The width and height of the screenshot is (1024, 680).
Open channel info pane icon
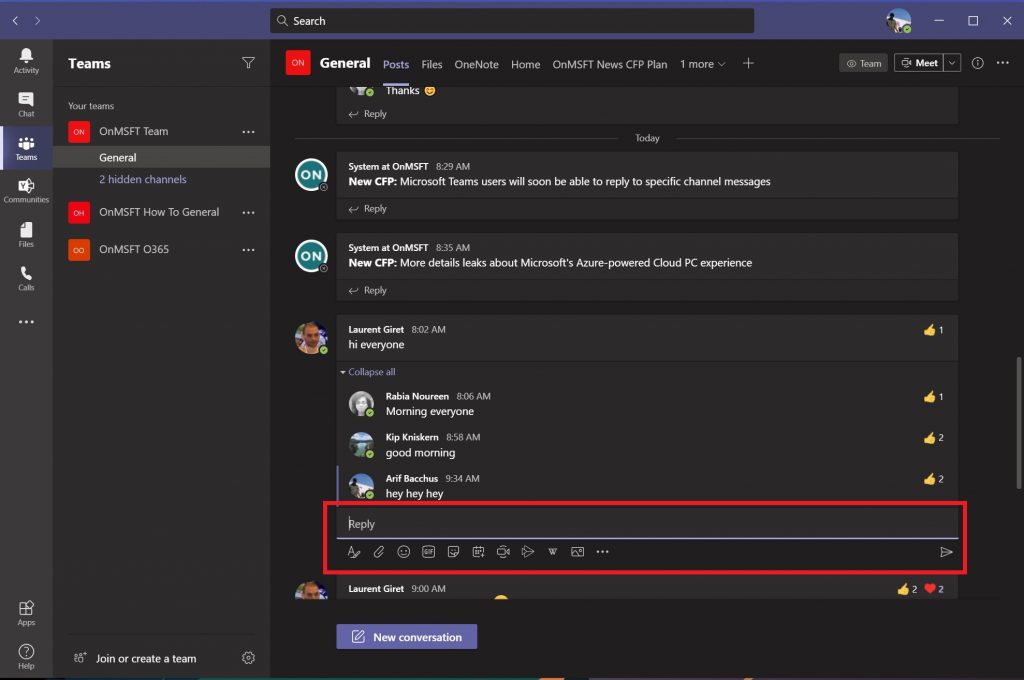pyautogui.click(x=978, y=63)
